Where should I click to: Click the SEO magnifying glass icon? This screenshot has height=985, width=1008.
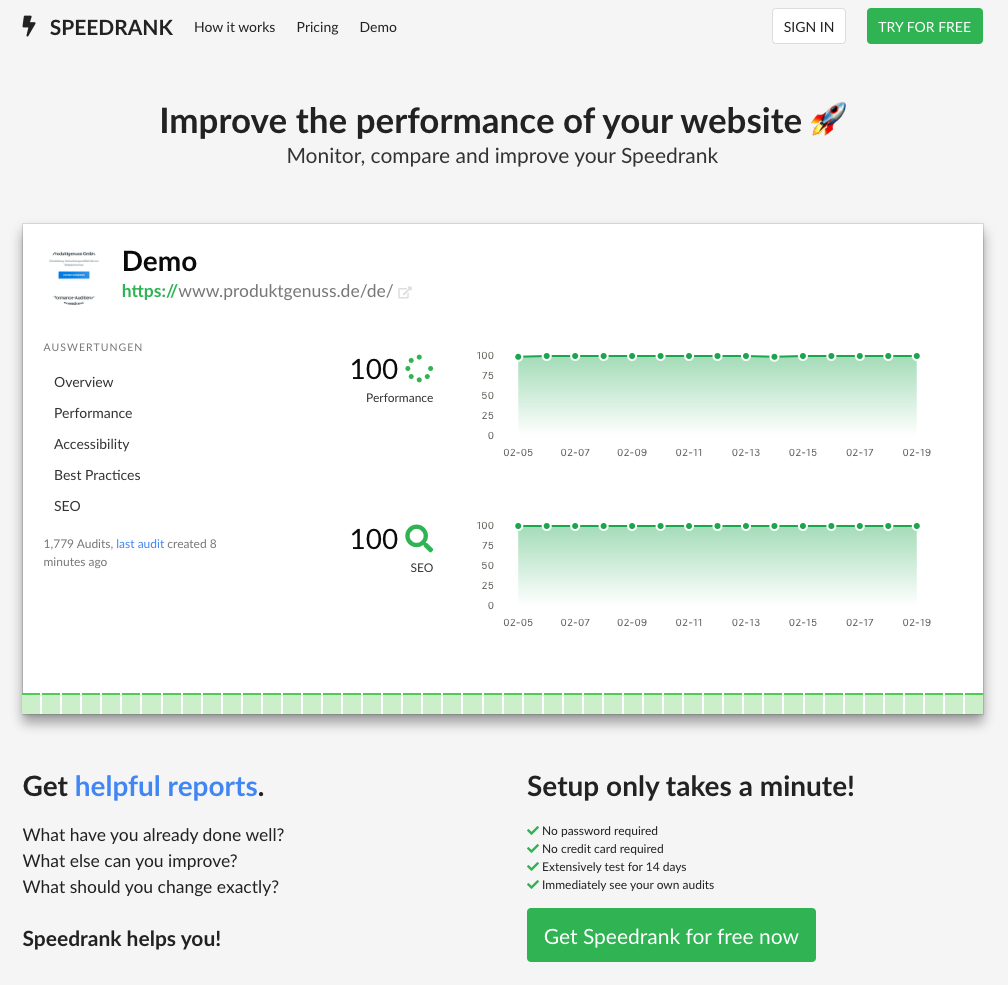[419, 539]
